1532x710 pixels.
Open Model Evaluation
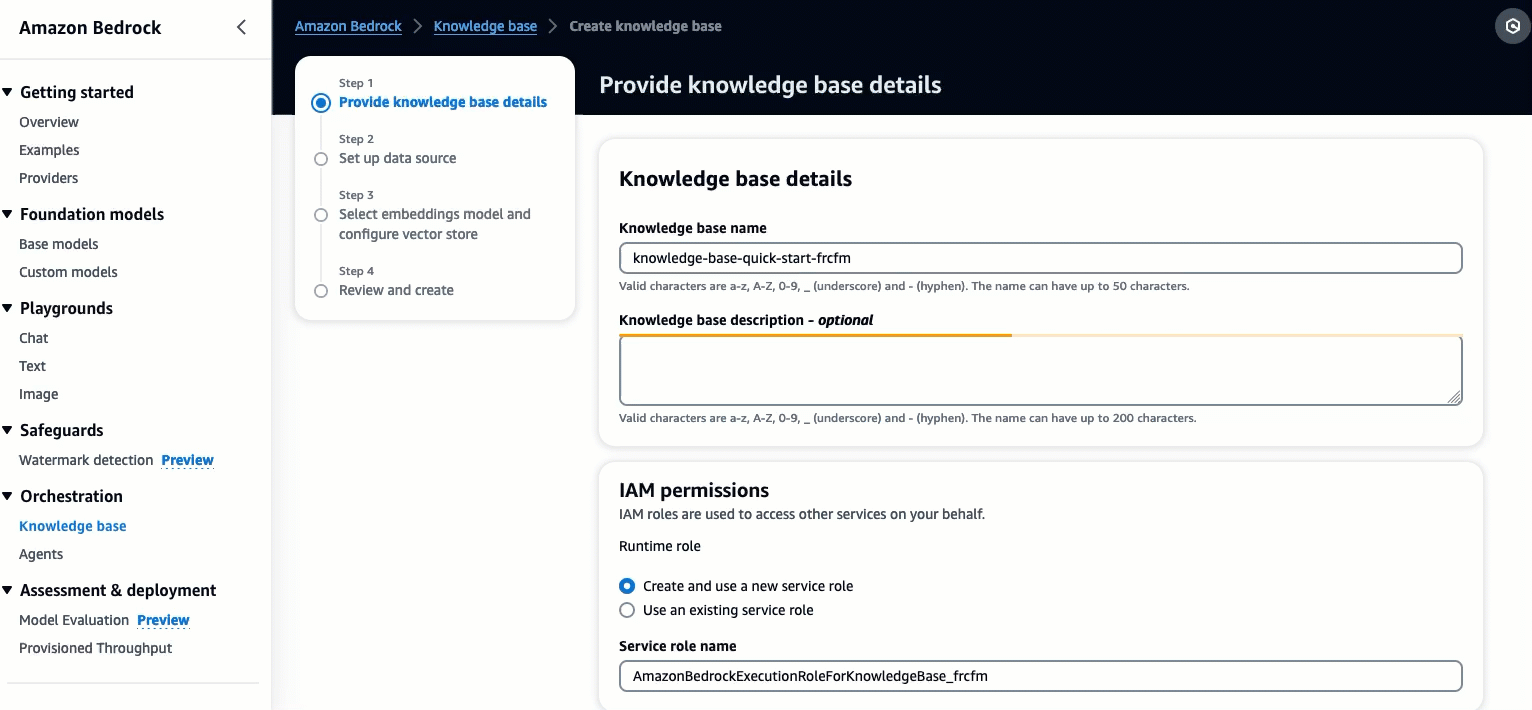[74, 620]
